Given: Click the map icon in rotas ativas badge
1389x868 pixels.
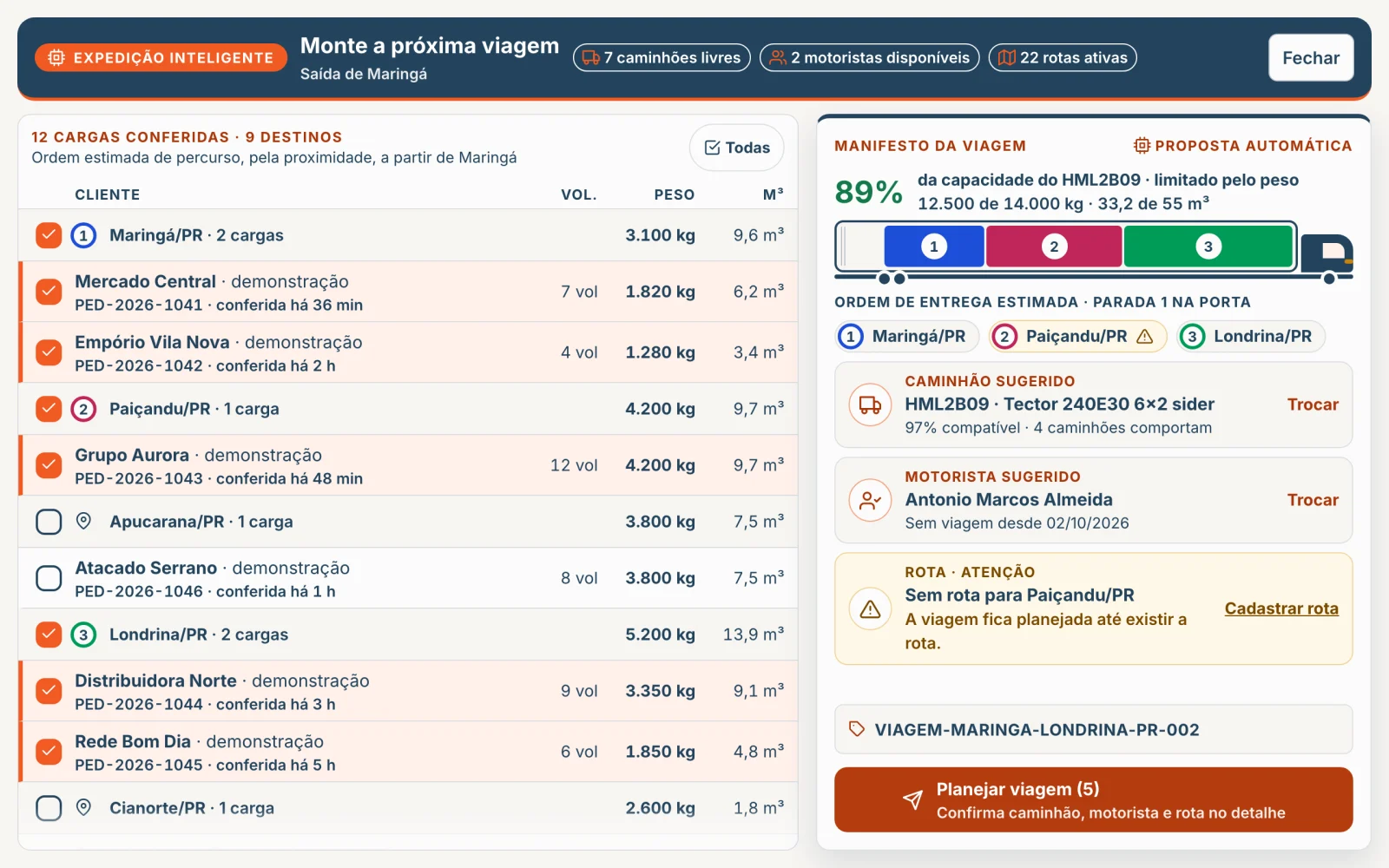Looking at the screenshot, I should click(1007, 58).
